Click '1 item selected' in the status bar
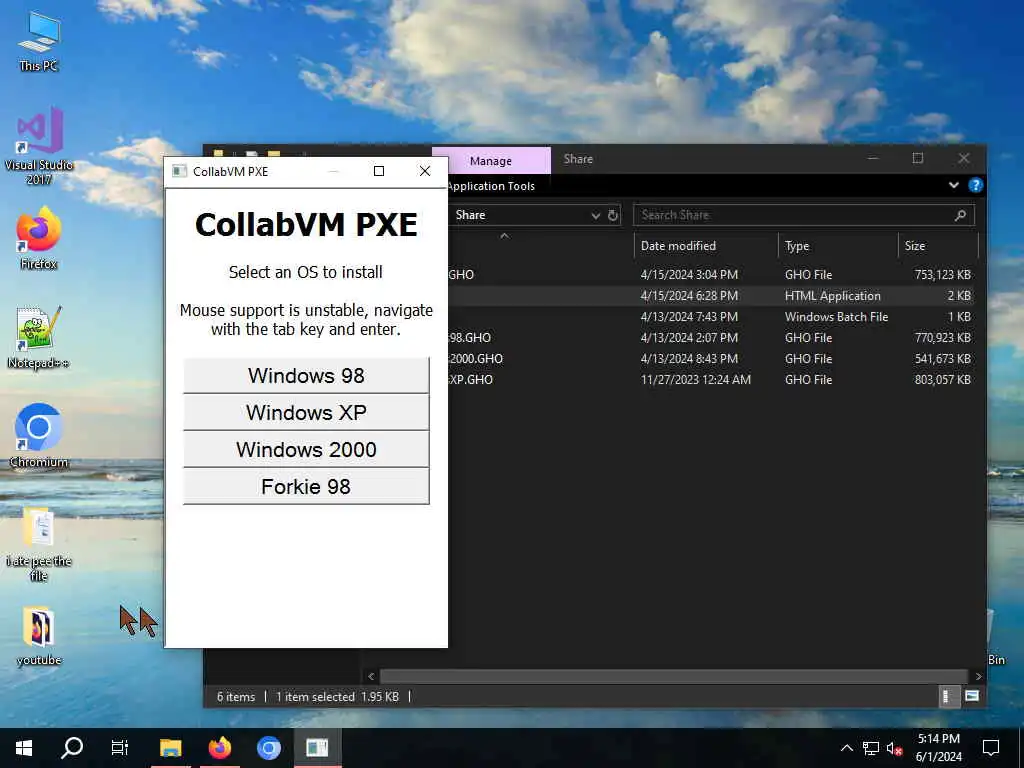This screenshot has height=768, width=1024. point(315,697)
